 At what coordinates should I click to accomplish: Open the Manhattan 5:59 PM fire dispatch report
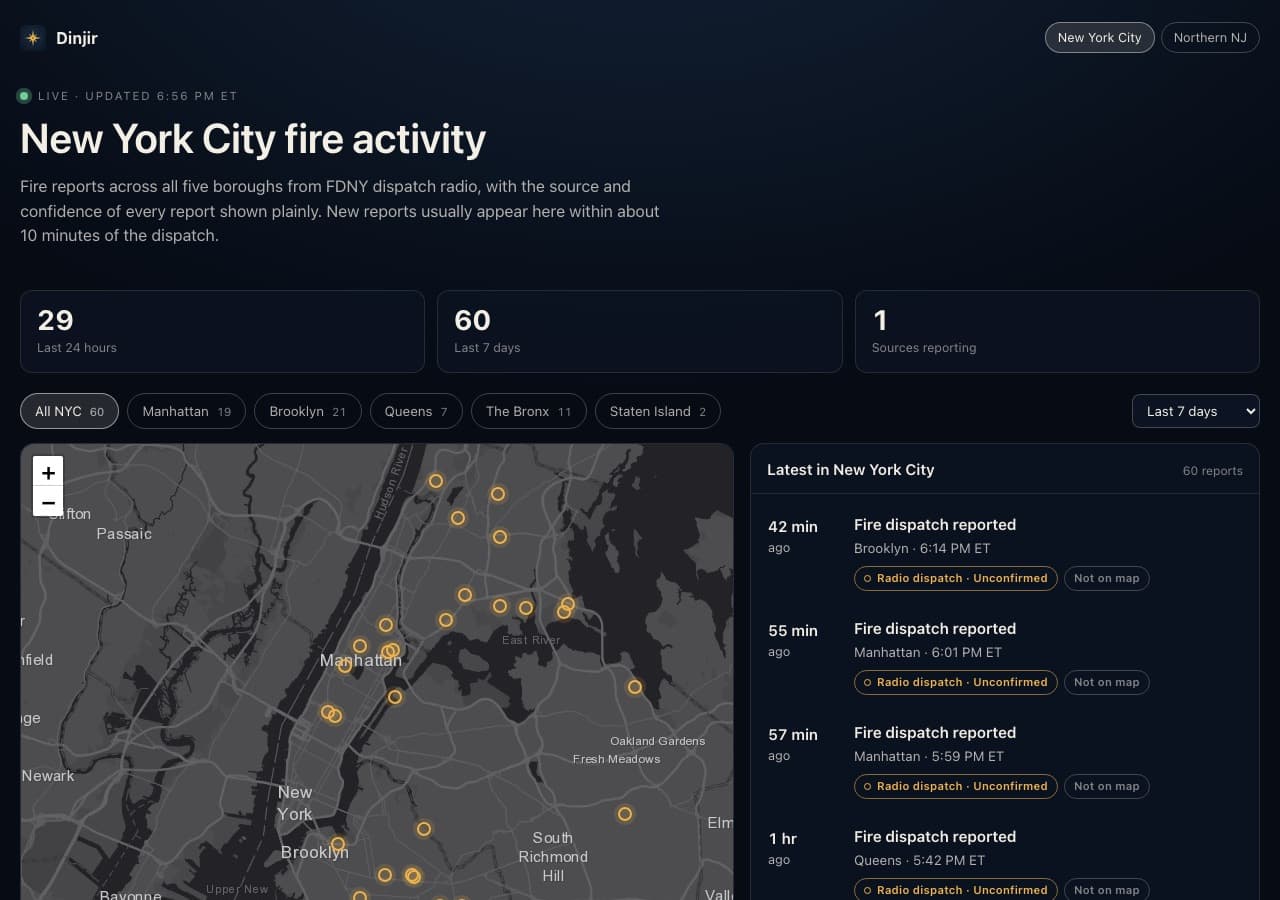tap(1004, 759)
